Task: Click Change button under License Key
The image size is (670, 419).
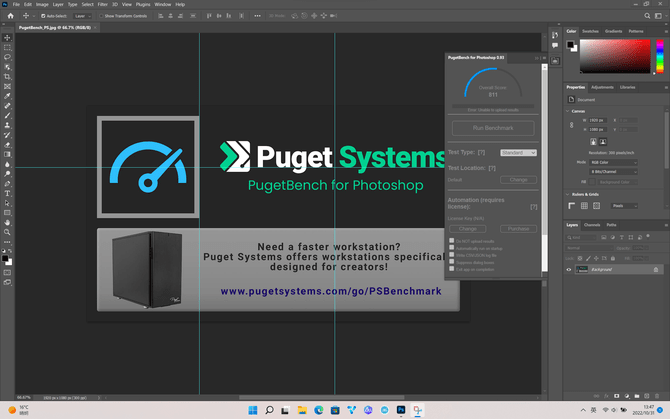Action: pos(467,229)
